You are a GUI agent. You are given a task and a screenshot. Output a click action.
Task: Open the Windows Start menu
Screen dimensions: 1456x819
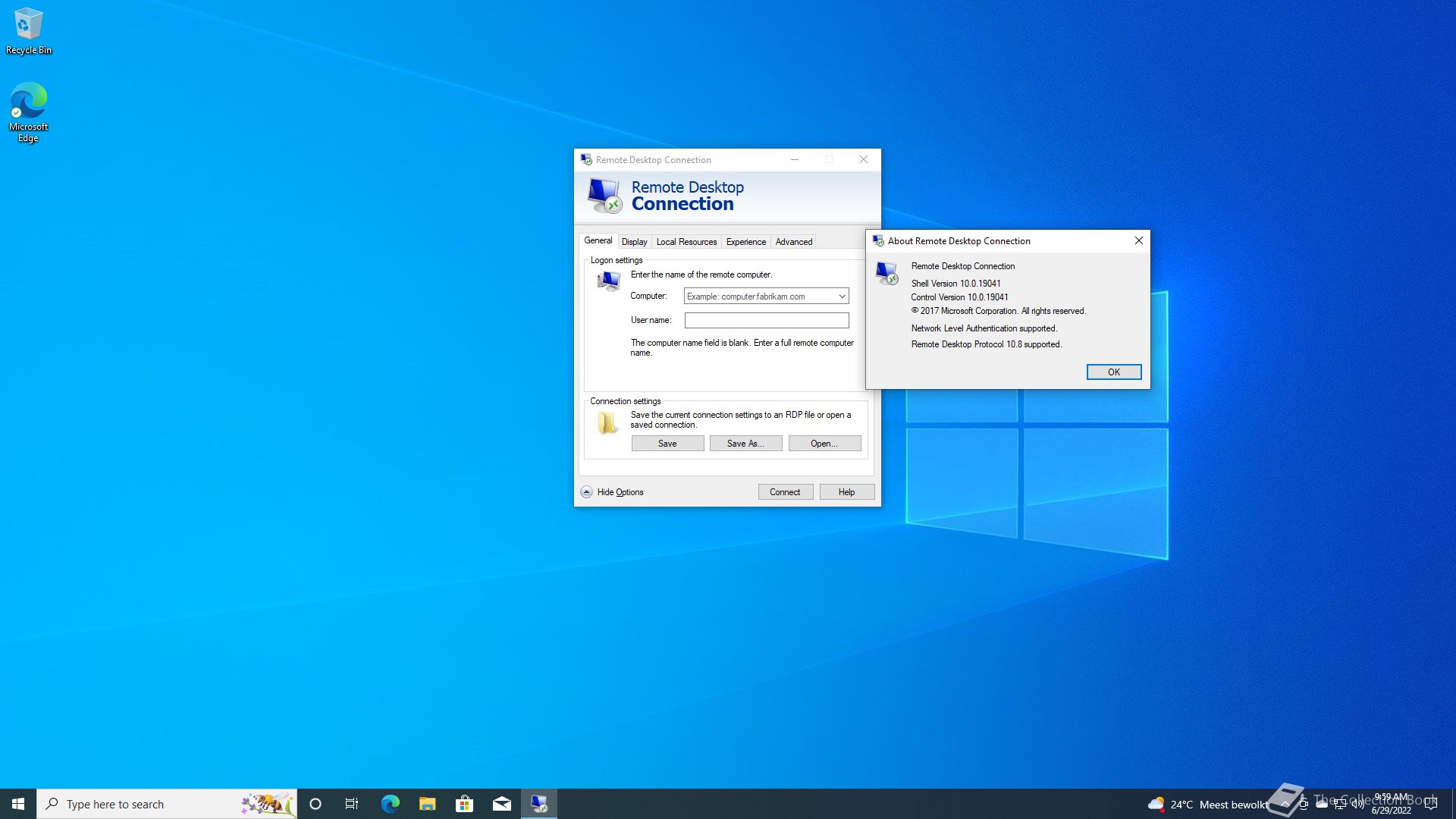coord(18,804)
